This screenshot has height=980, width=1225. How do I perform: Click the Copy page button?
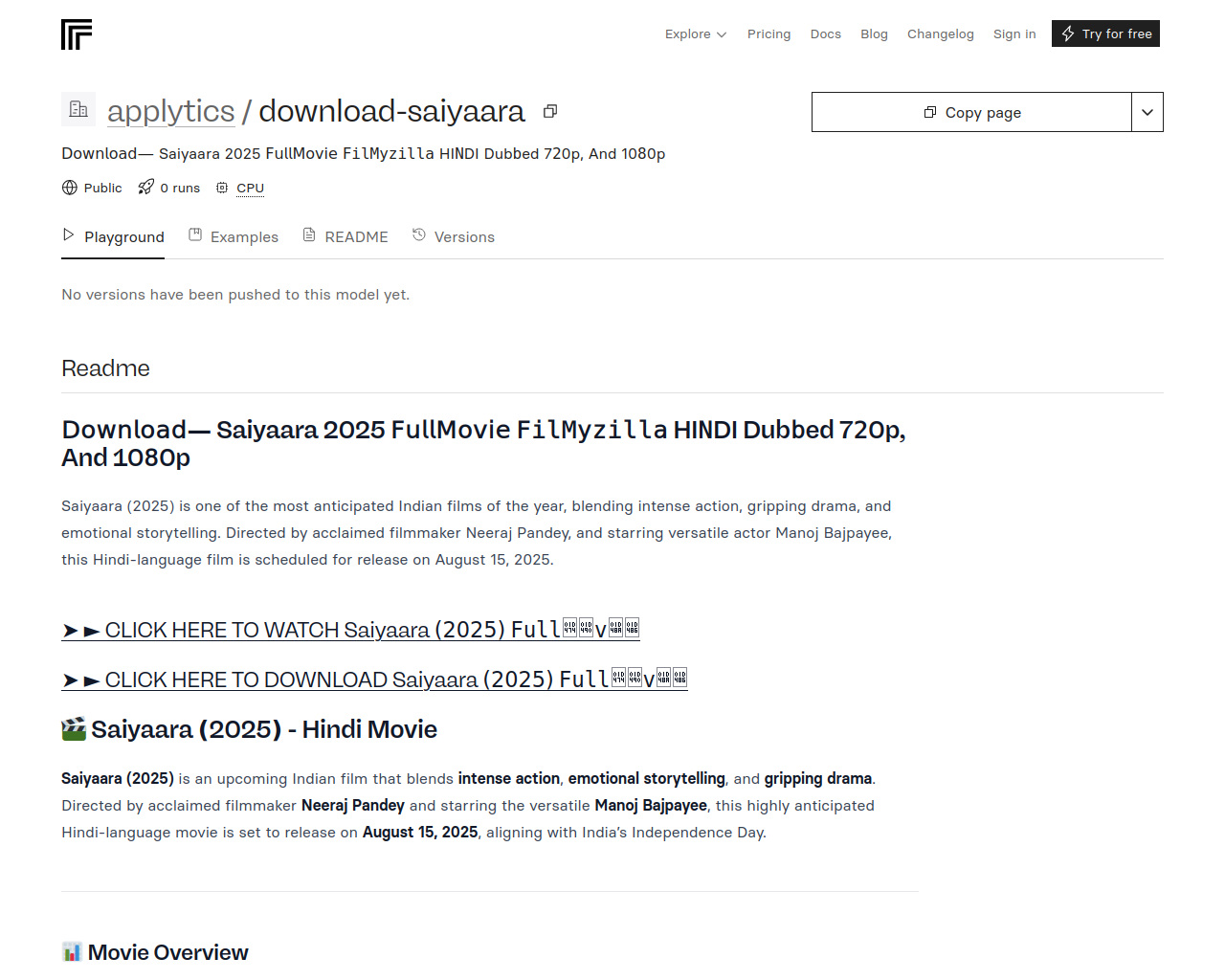pos(971,112)
